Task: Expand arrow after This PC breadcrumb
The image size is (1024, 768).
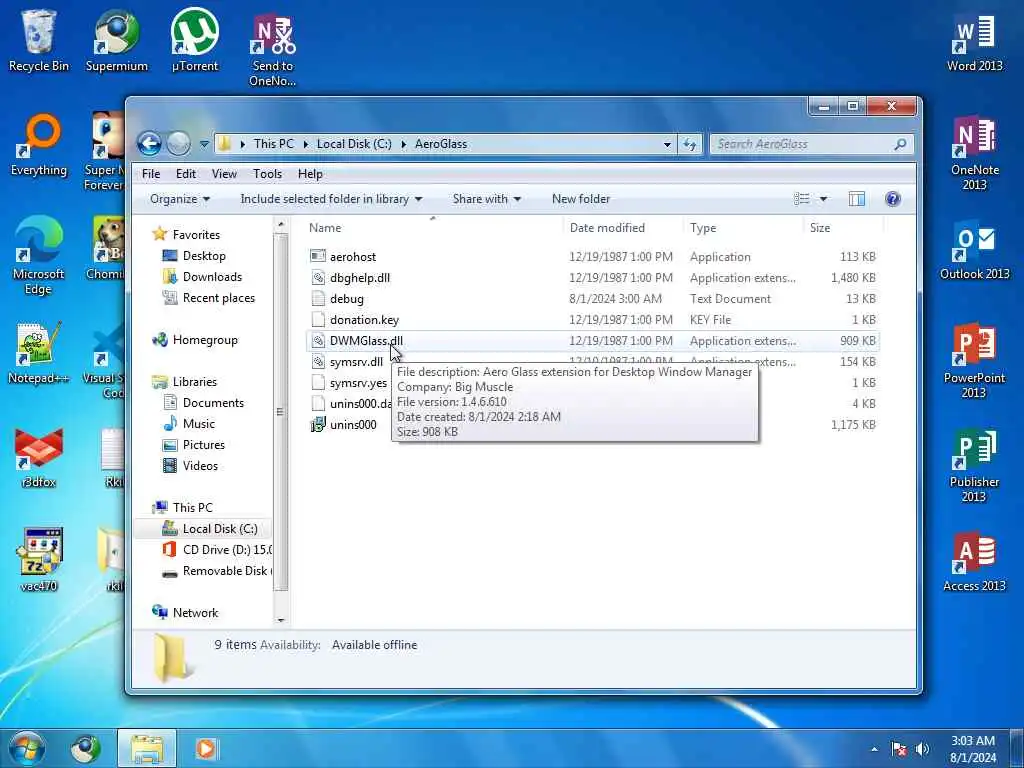Action: click(x=306, y=144)
